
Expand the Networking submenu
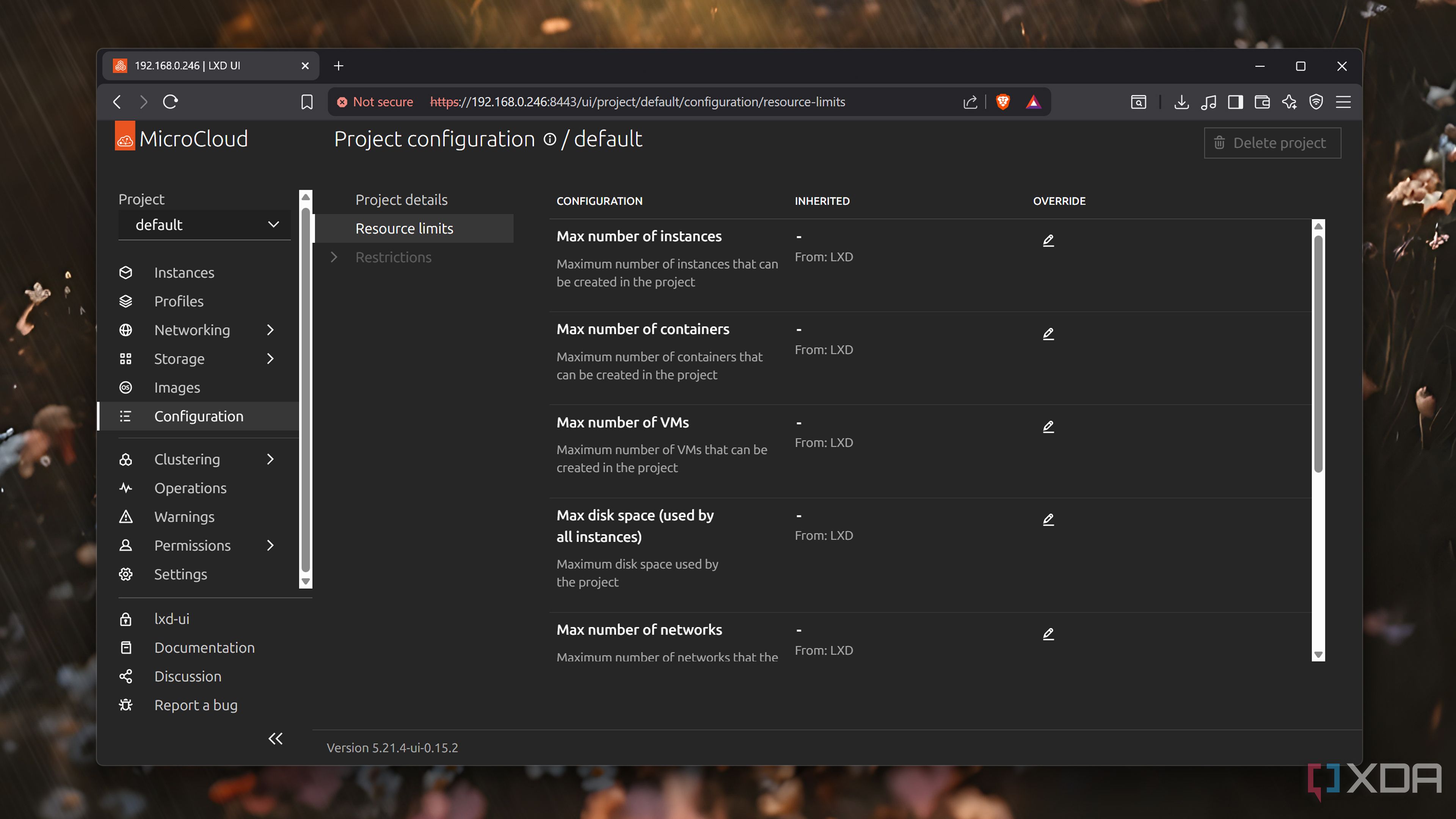(270, 330)
